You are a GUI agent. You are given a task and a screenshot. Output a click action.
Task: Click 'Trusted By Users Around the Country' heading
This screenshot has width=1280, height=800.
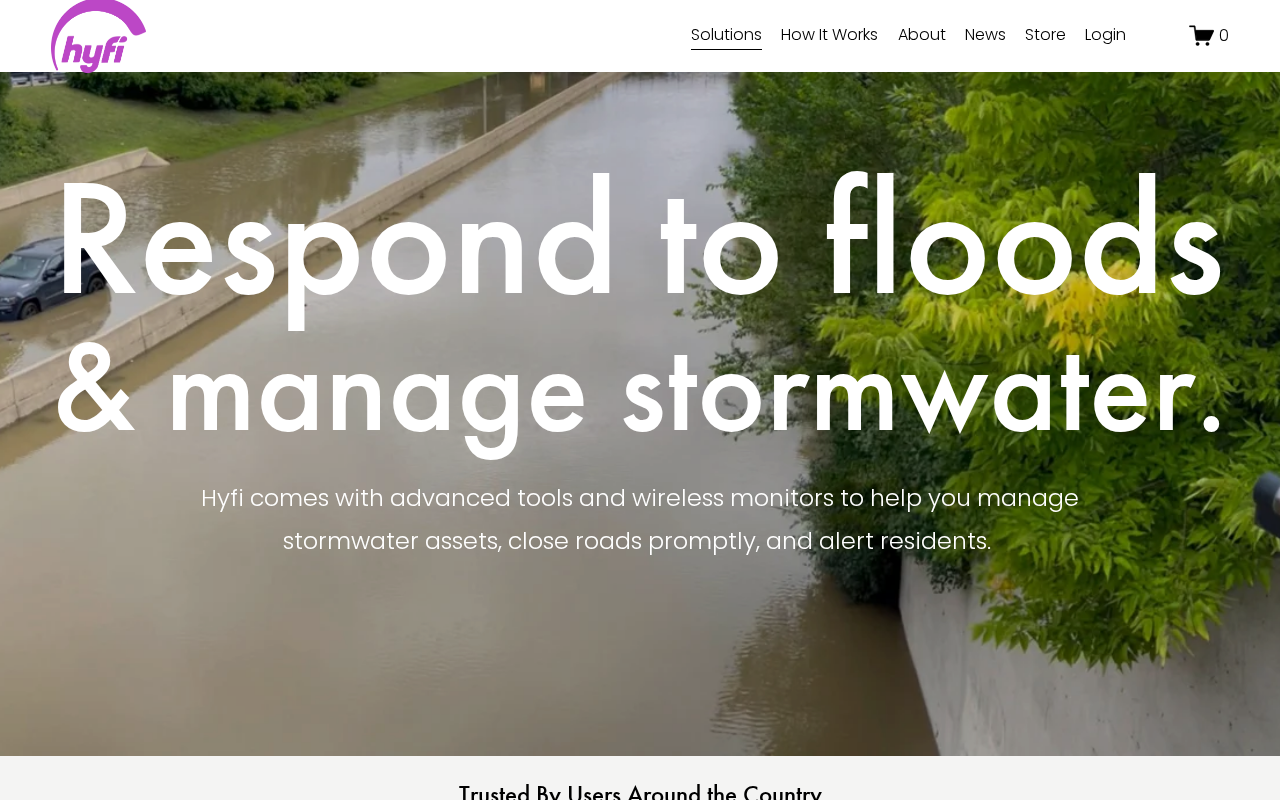640,791
